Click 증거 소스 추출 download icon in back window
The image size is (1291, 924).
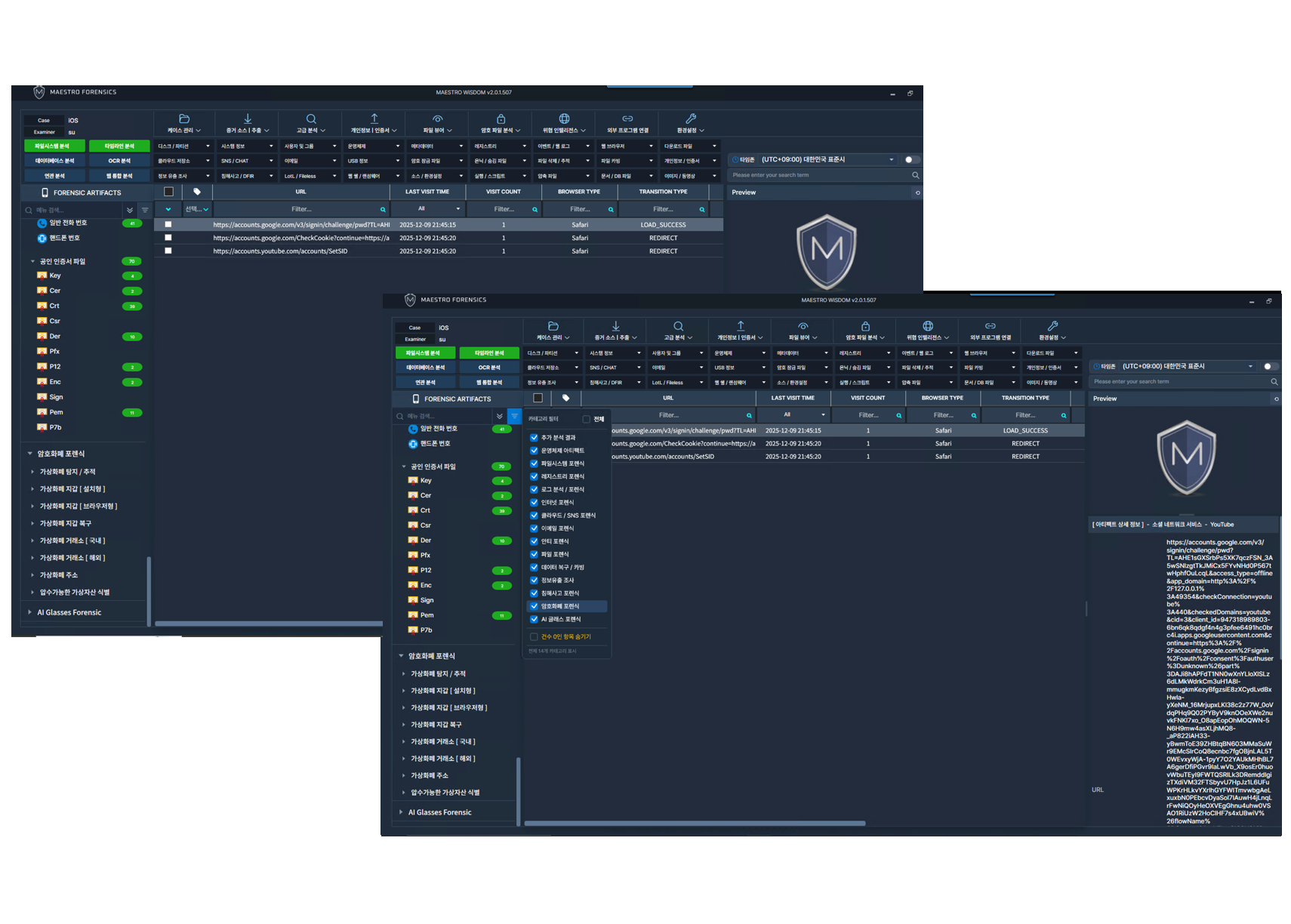tap(248, 119)
